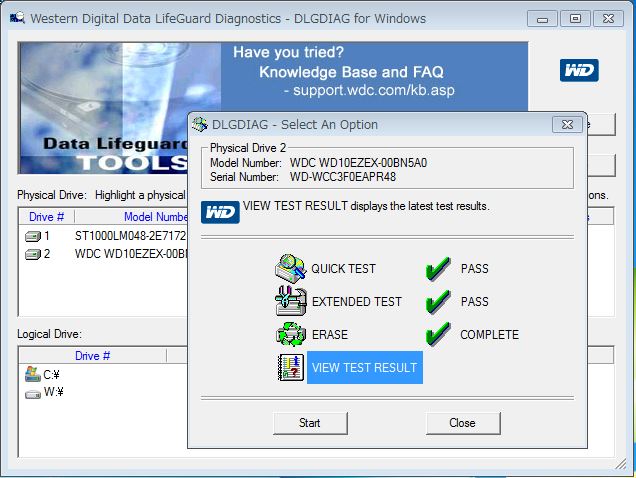Click the W: logical drive icon
The height and width of the screenshot is (478, 636).
click(x=33, y=394)
